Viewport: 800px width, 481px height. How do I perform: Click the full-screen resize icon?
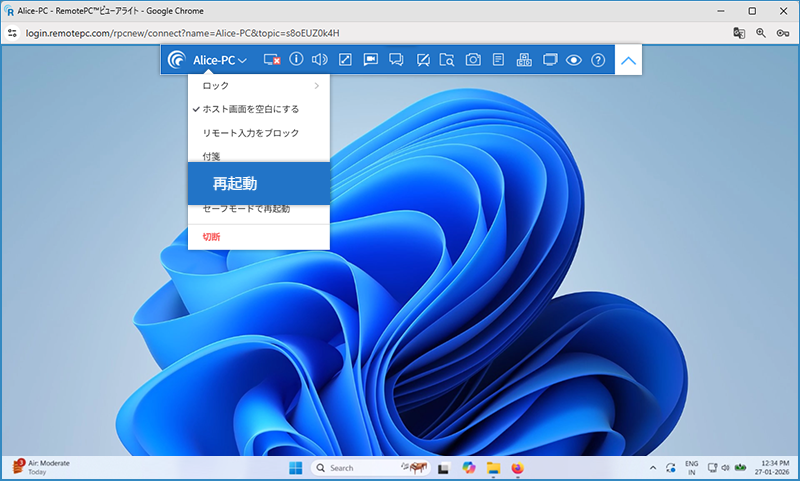pos(345,60)
